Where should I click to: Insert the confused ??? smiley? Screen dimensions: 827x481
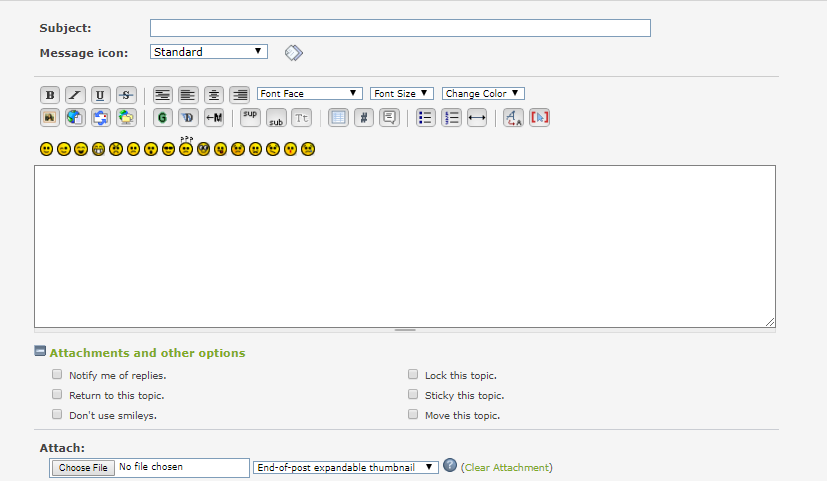point(186,147)
